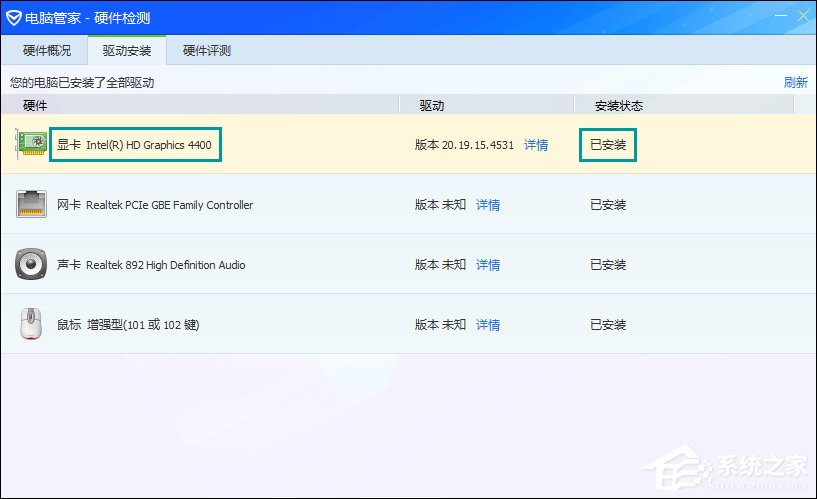This screenshot has width=817, height=499.
Task: Click 已安装 status of the 声卡 row
Action: 608,265
